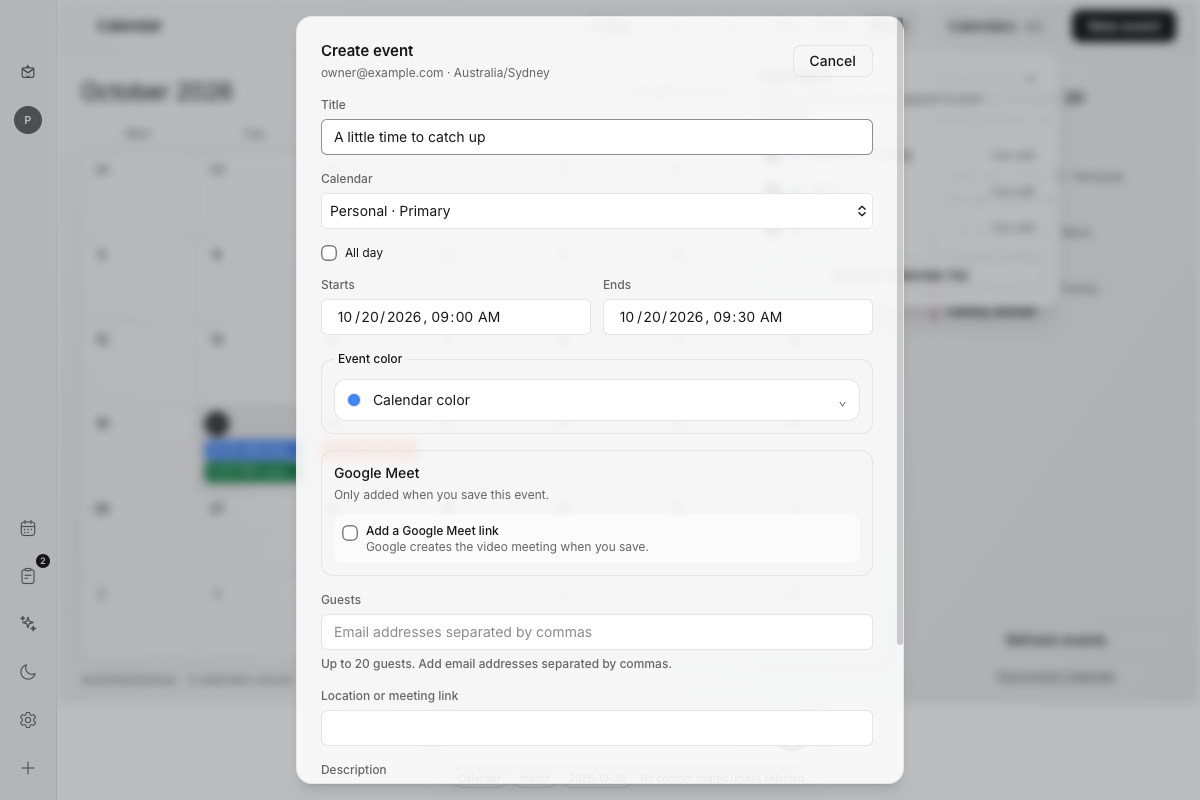Click the 'Create event' heading

(x=367, y=51)
